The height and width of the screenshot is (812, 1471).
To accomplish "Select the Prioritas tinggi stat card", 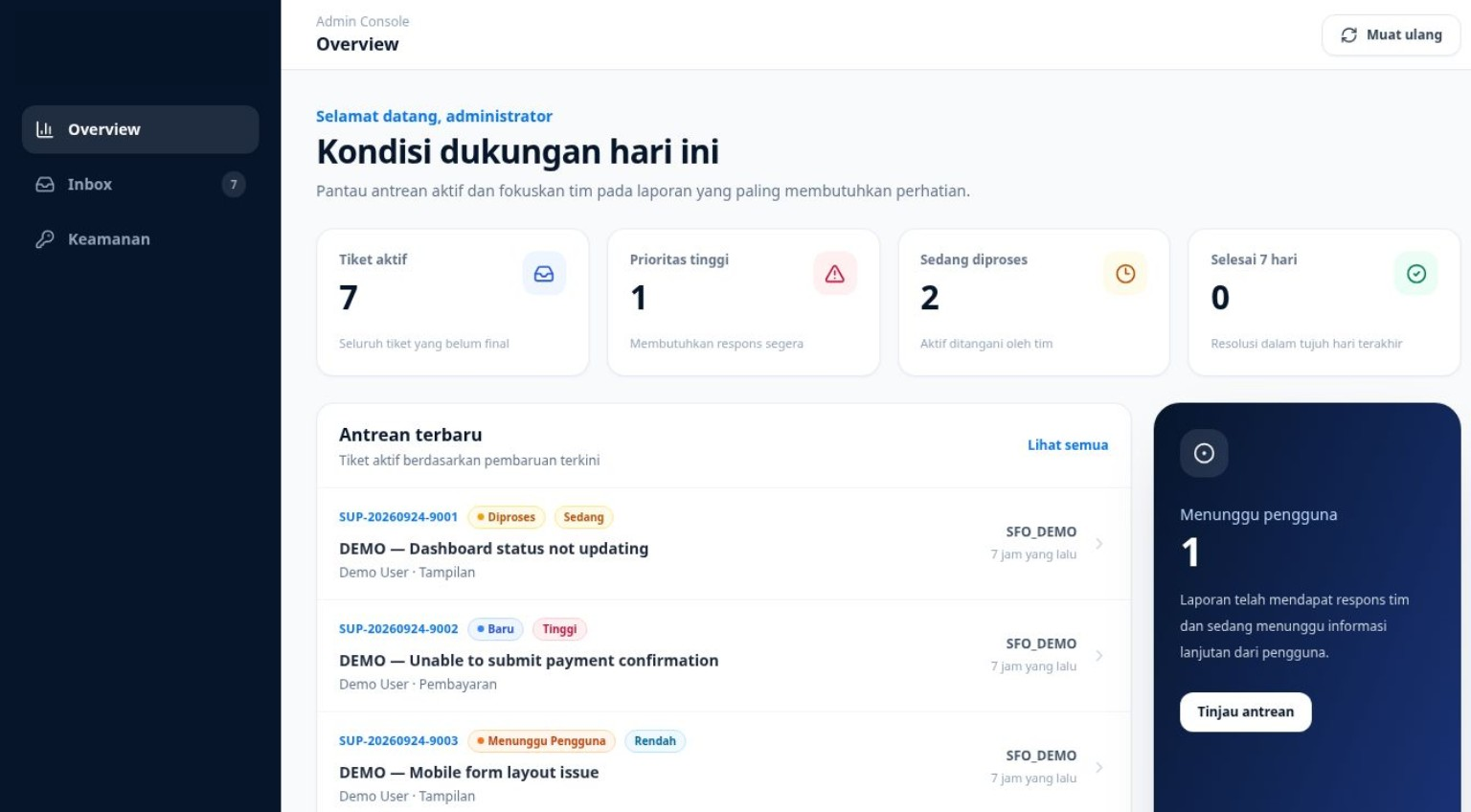I will click(x=743, y=302).
